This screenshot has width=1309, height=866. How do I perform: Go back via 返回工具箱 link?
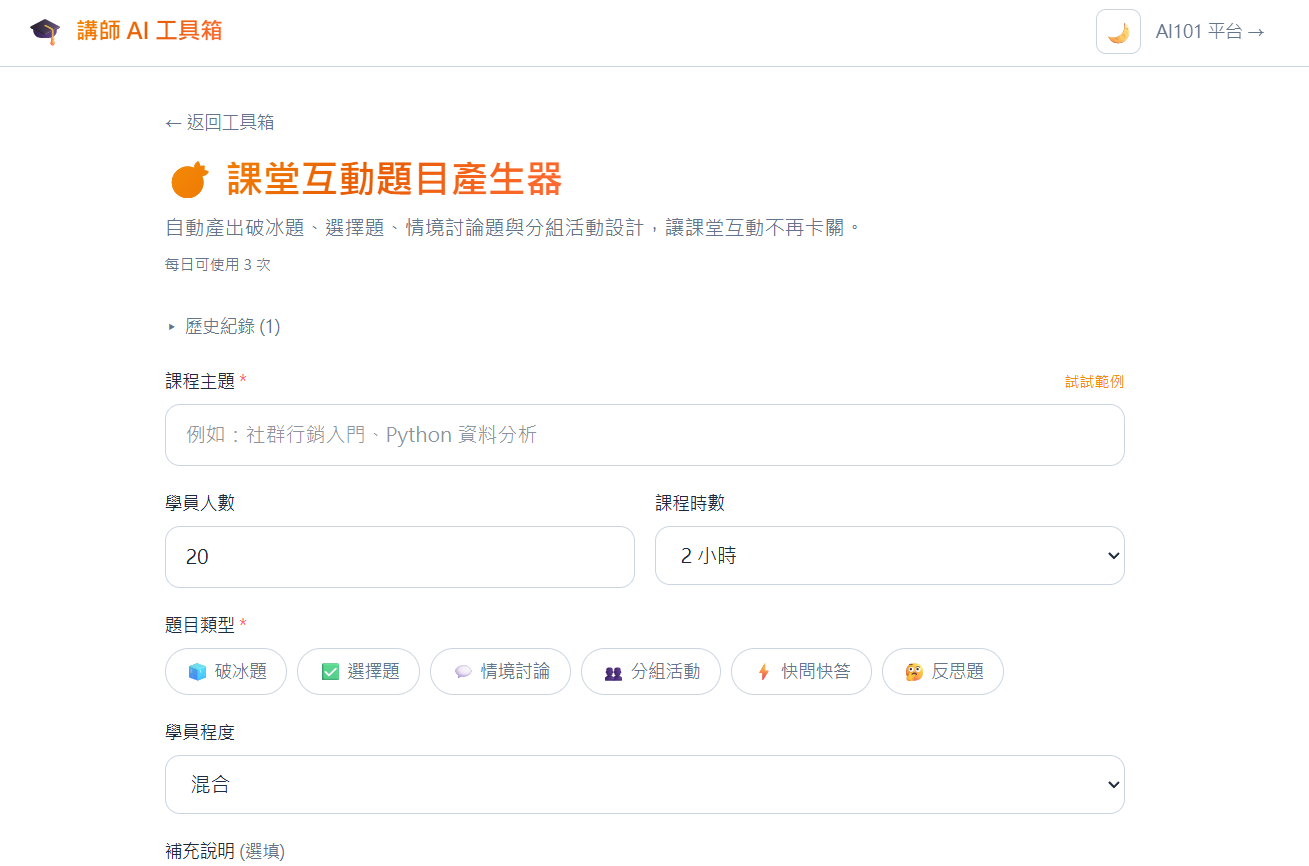click(220, 122)
